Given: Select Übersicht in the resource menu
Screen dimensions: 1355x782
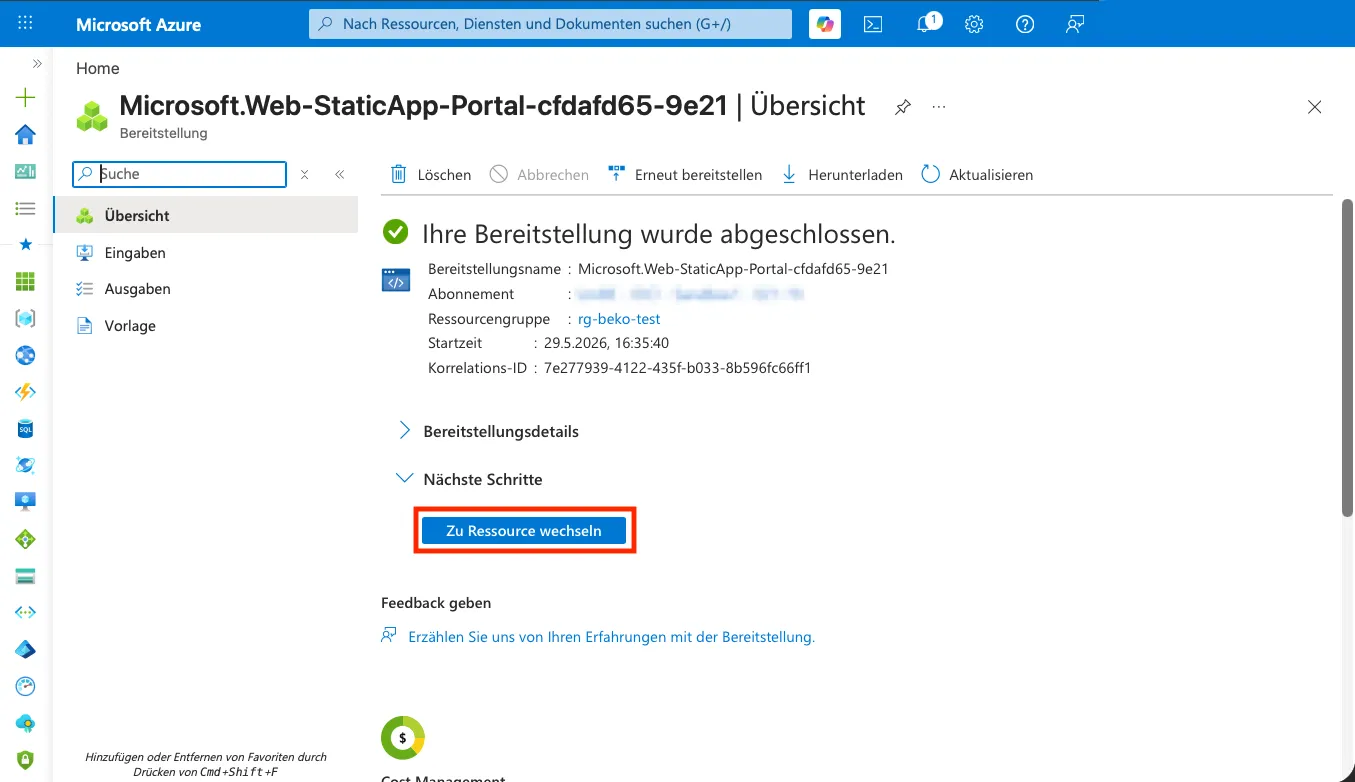Looking at the screenshot, I should [x=206, y=215].
